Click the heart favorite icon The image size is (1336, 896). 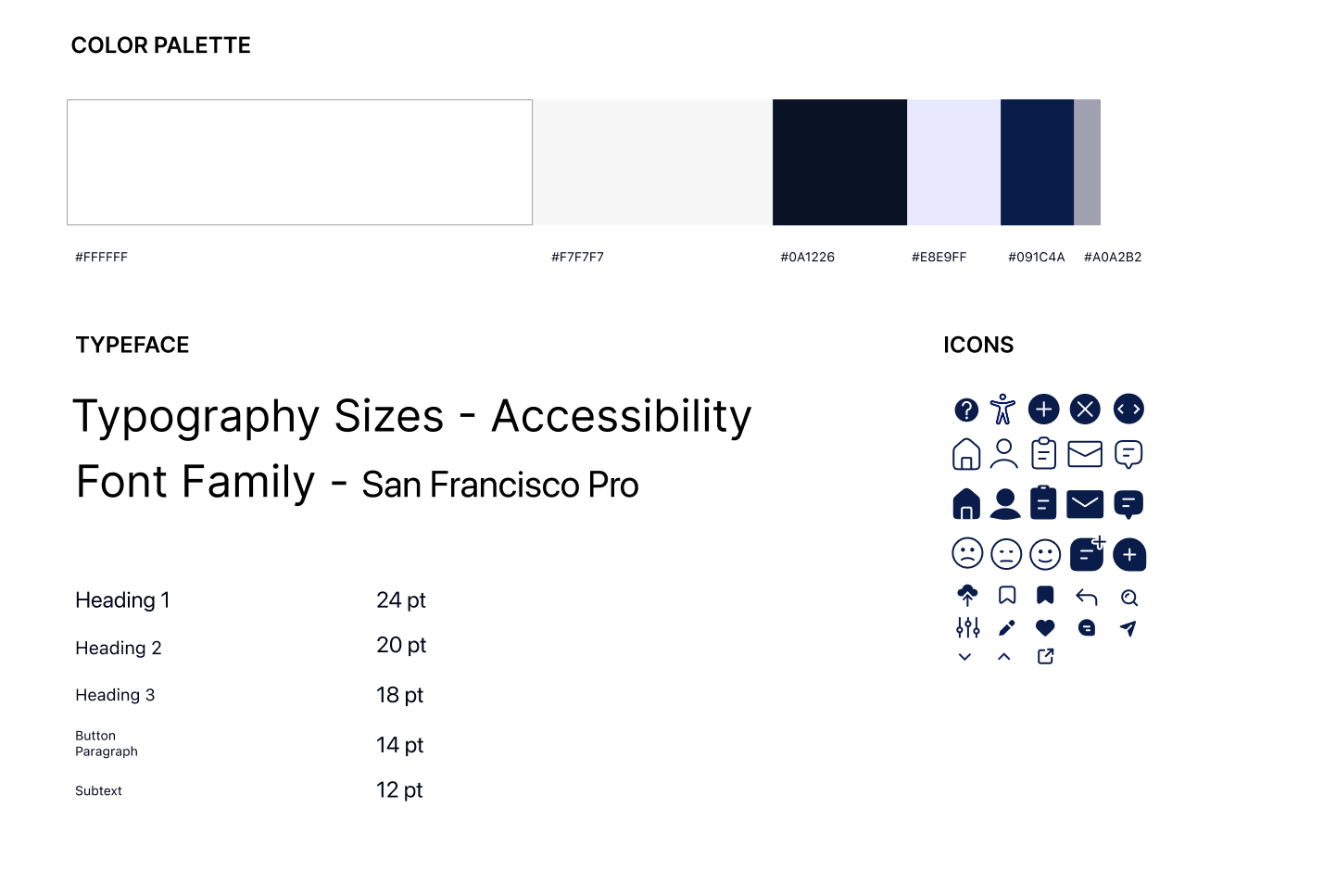point(1045,628)
